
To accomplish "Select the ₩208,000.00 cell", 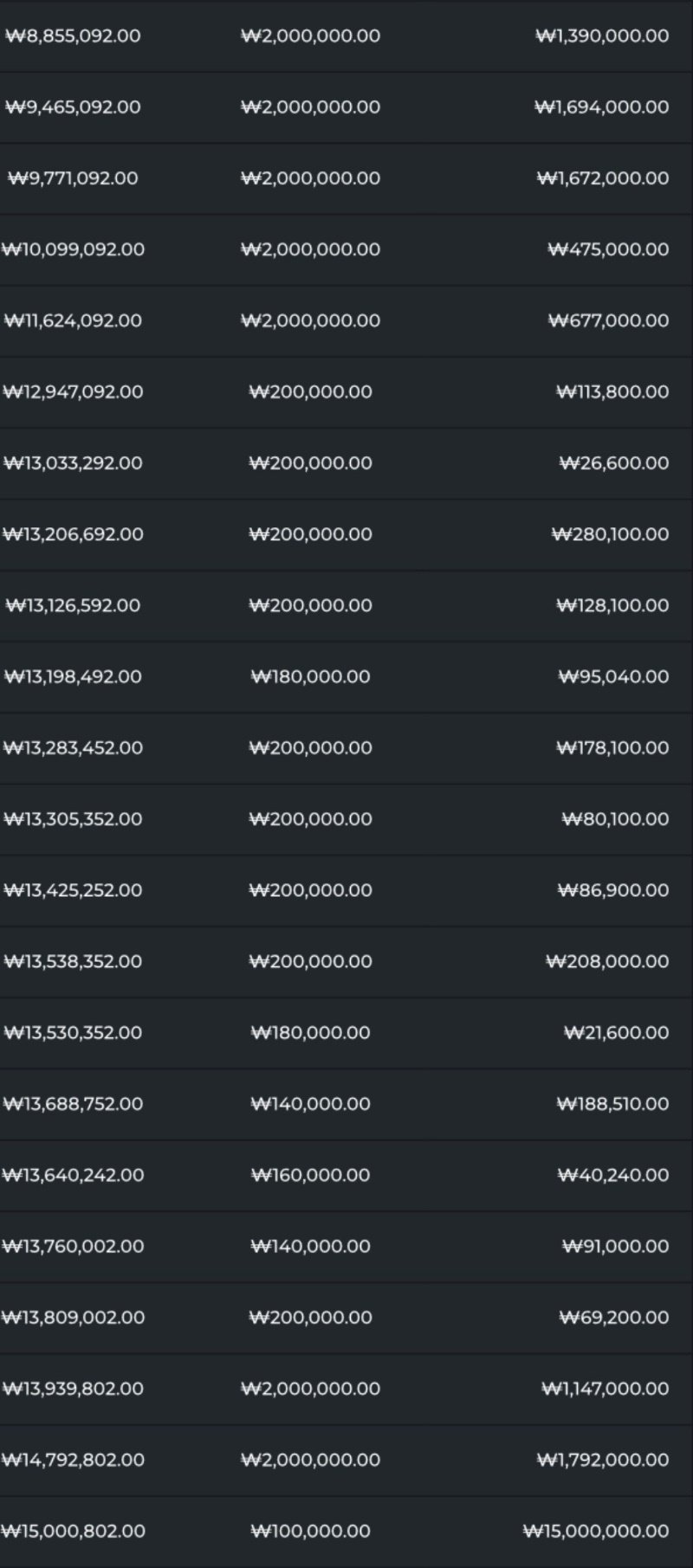I will (607, 961).
